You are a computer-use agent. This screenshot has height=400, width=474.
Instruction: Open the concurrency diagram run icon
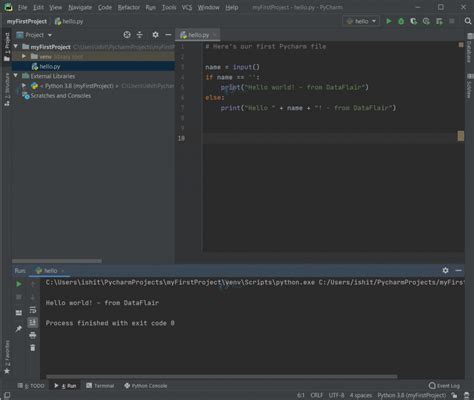(439, 21)
